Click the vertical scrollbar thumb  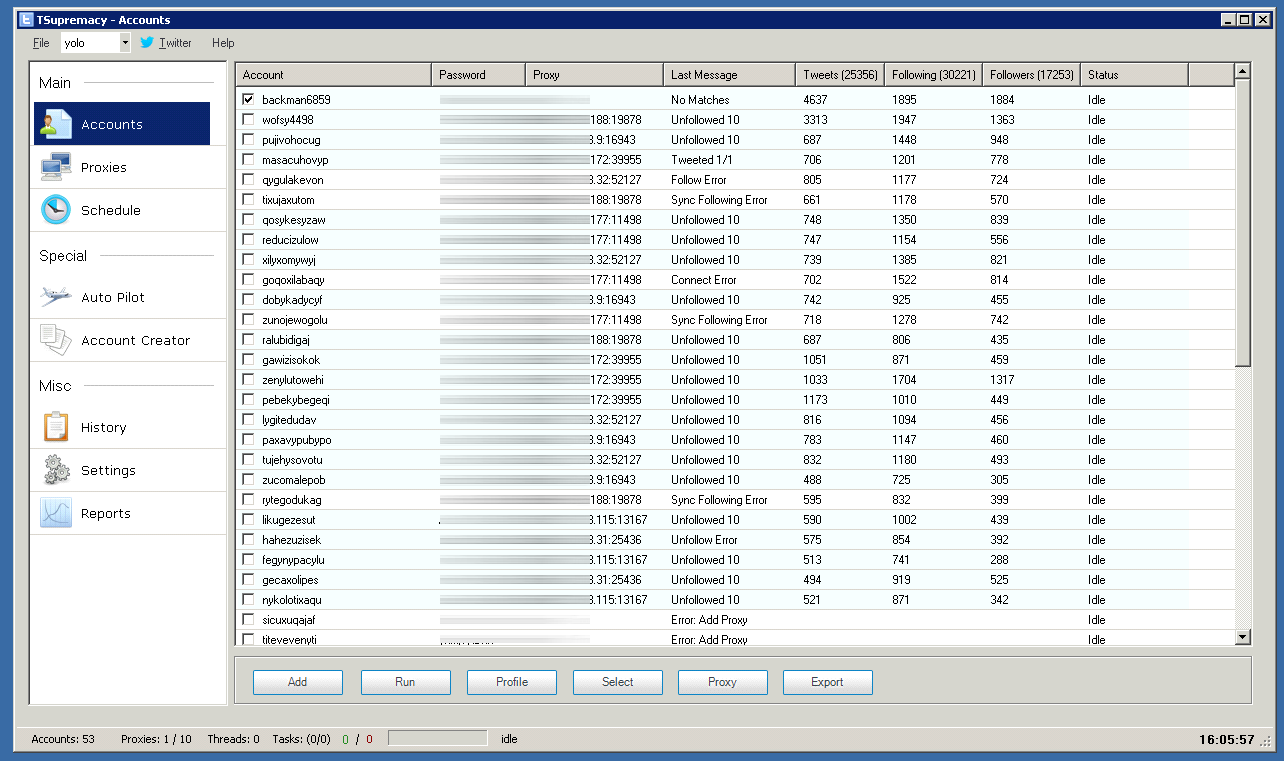point(1243,222)
